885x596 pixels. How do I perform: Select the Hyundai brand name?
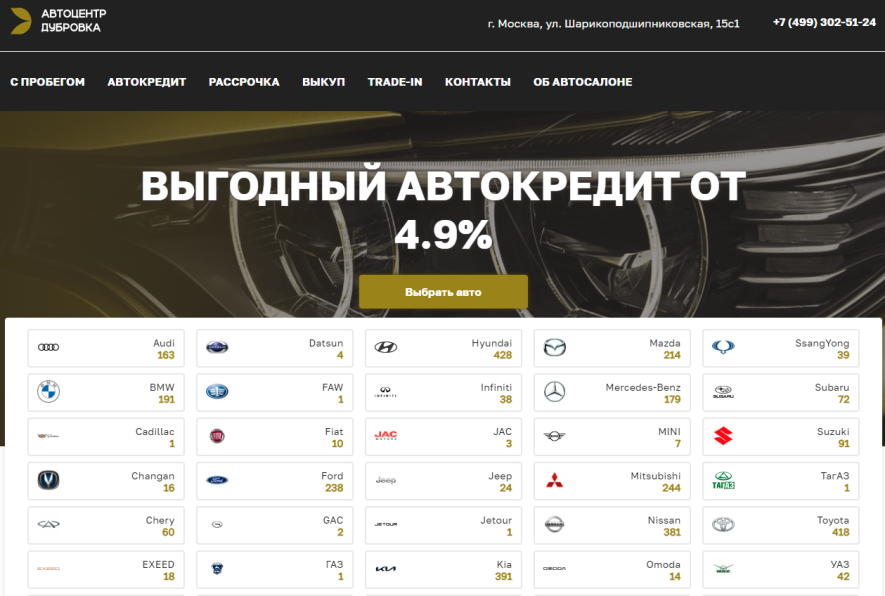coord(492,343)
